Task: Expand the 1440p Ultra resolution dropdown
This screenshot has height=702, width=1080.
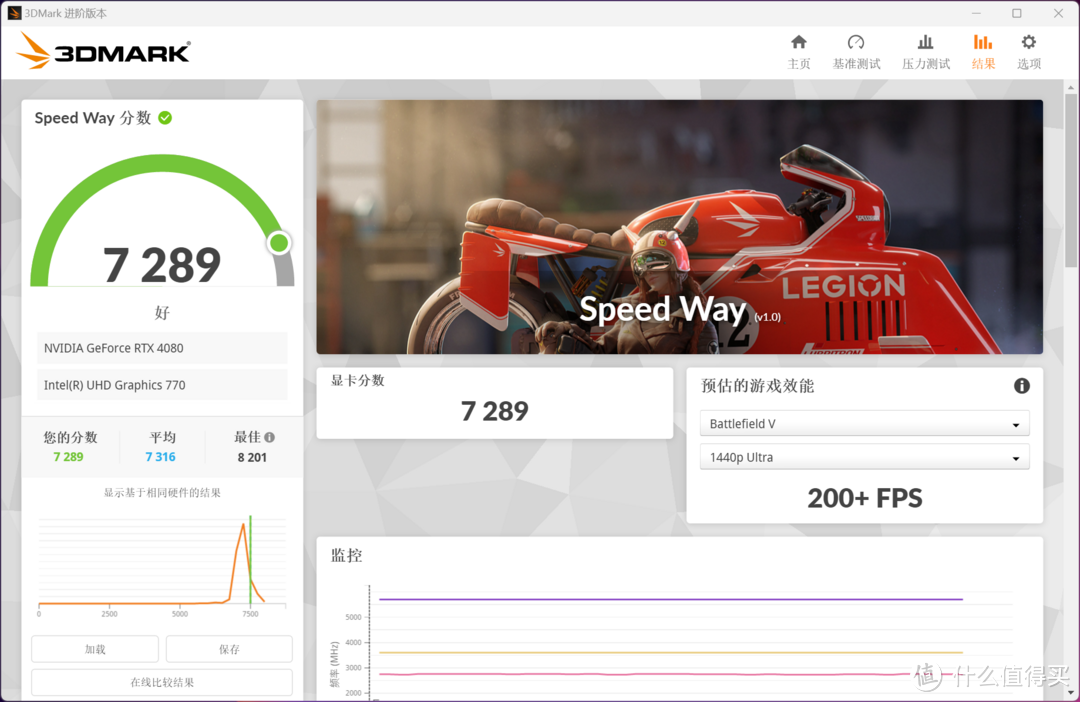Action: click(x=864, y=457)
